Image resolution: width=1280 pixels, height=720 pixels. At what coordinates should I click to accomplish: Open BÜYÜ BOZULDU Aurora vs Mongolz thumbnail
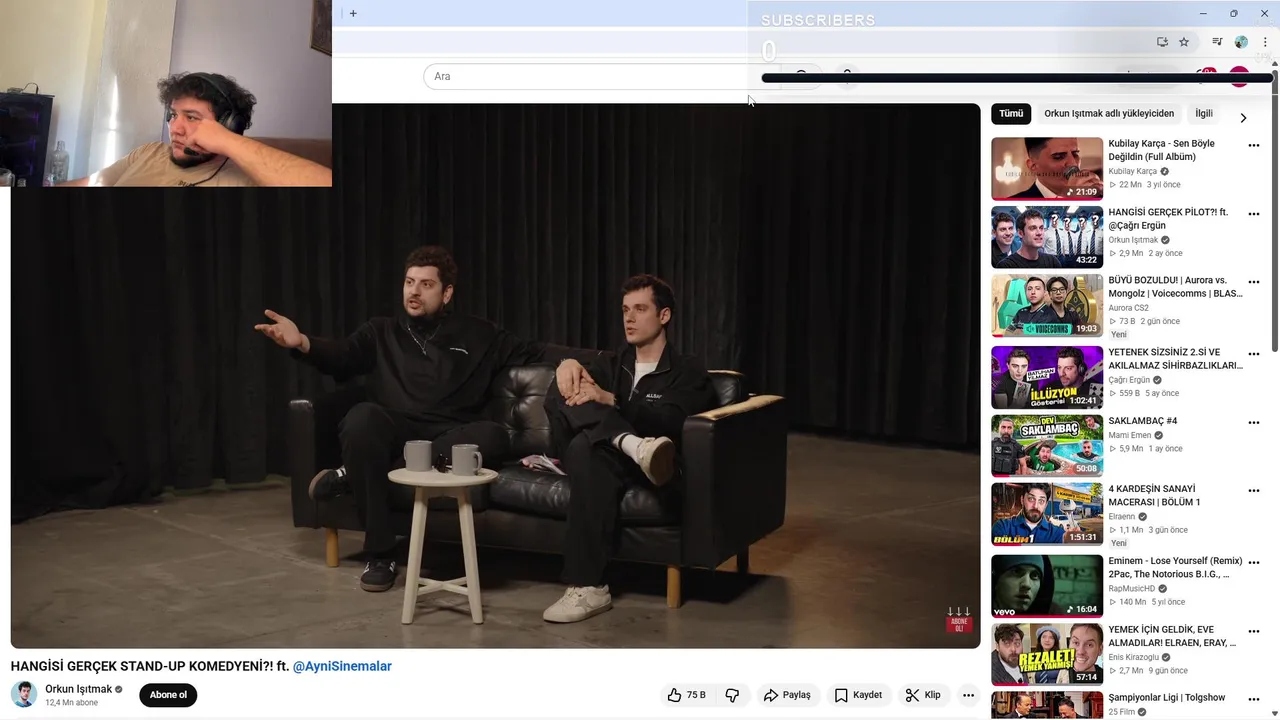(1047, 305)
